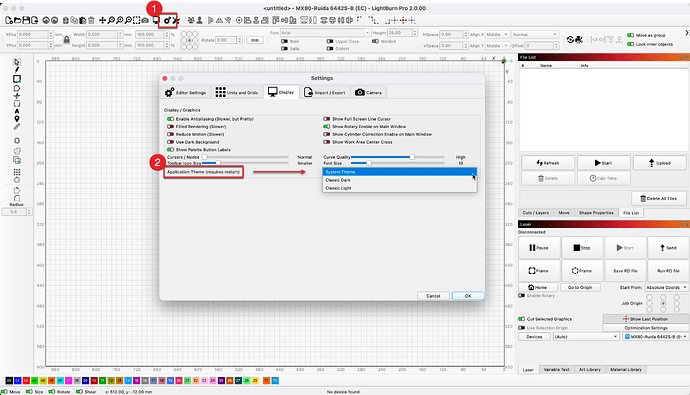Click the trash Delete icon in toolbar
The height and width of the screenshot is (395, 690).
point(91,20)
